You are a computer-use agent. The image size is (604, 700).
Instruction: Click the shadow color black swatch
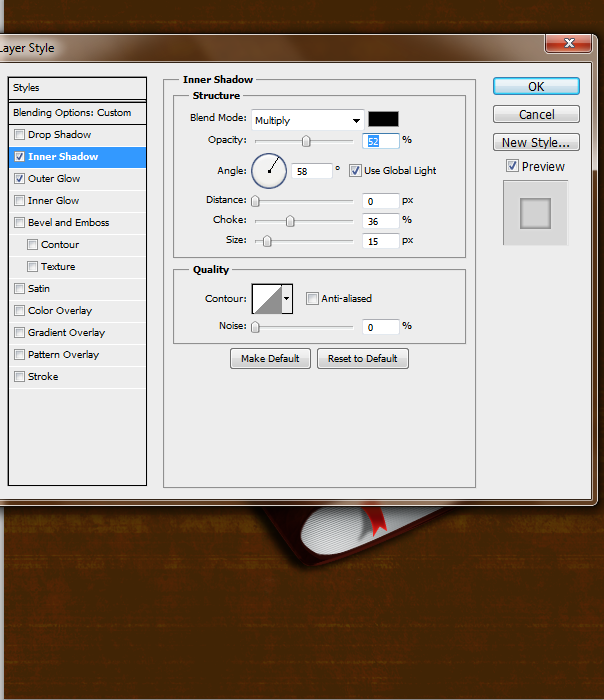click(383, 119)
